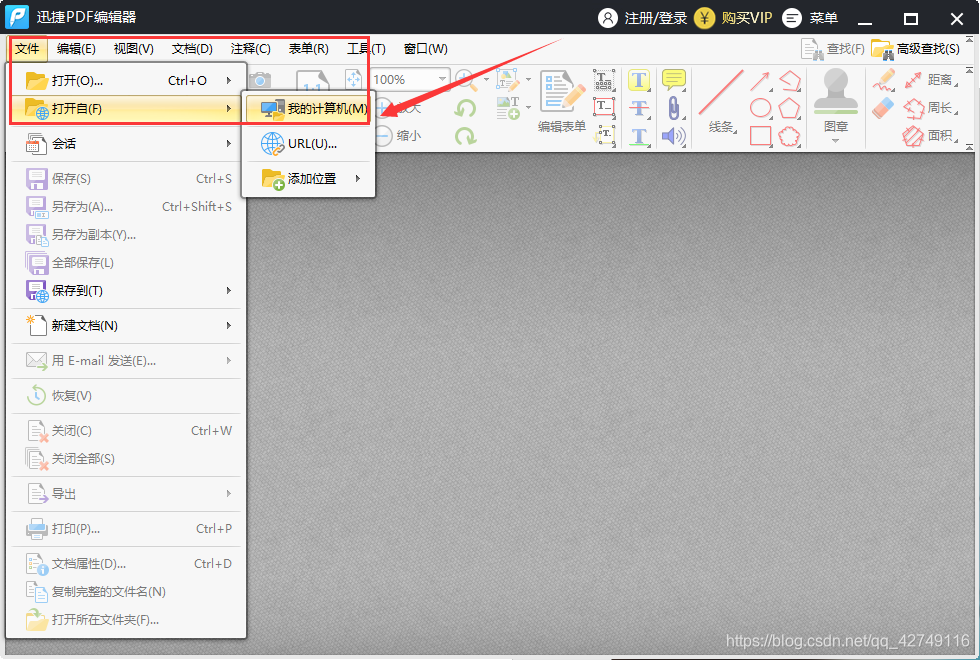Expand 打开自(F) submenu arrow
980x660 pixels.
coord(229,109)
